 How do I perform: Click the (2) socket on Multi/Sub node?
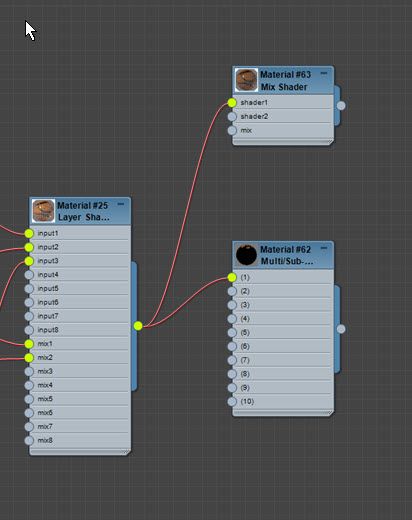232,291
